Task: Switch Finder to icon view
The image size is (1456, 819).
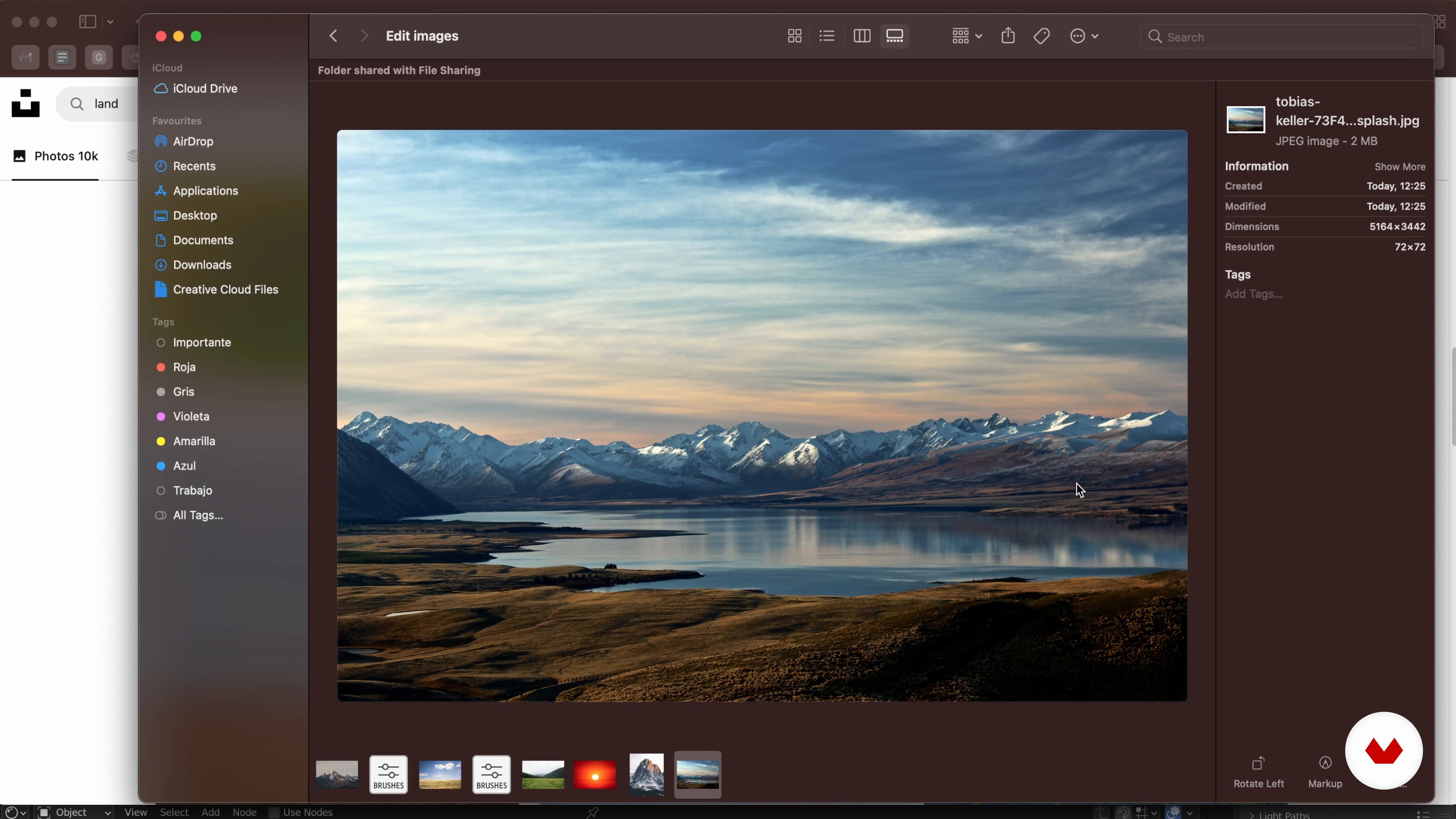Action: [794, 36]
